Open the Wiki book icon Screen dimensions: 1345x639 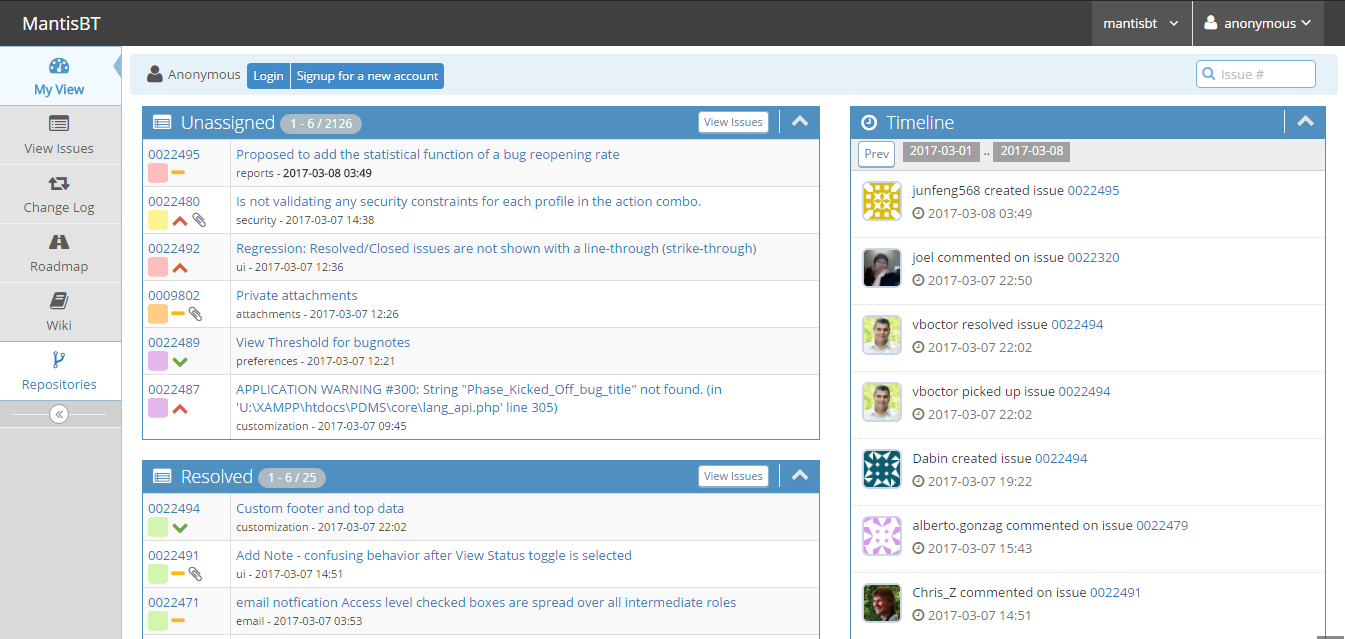click(x=59, y=301)
